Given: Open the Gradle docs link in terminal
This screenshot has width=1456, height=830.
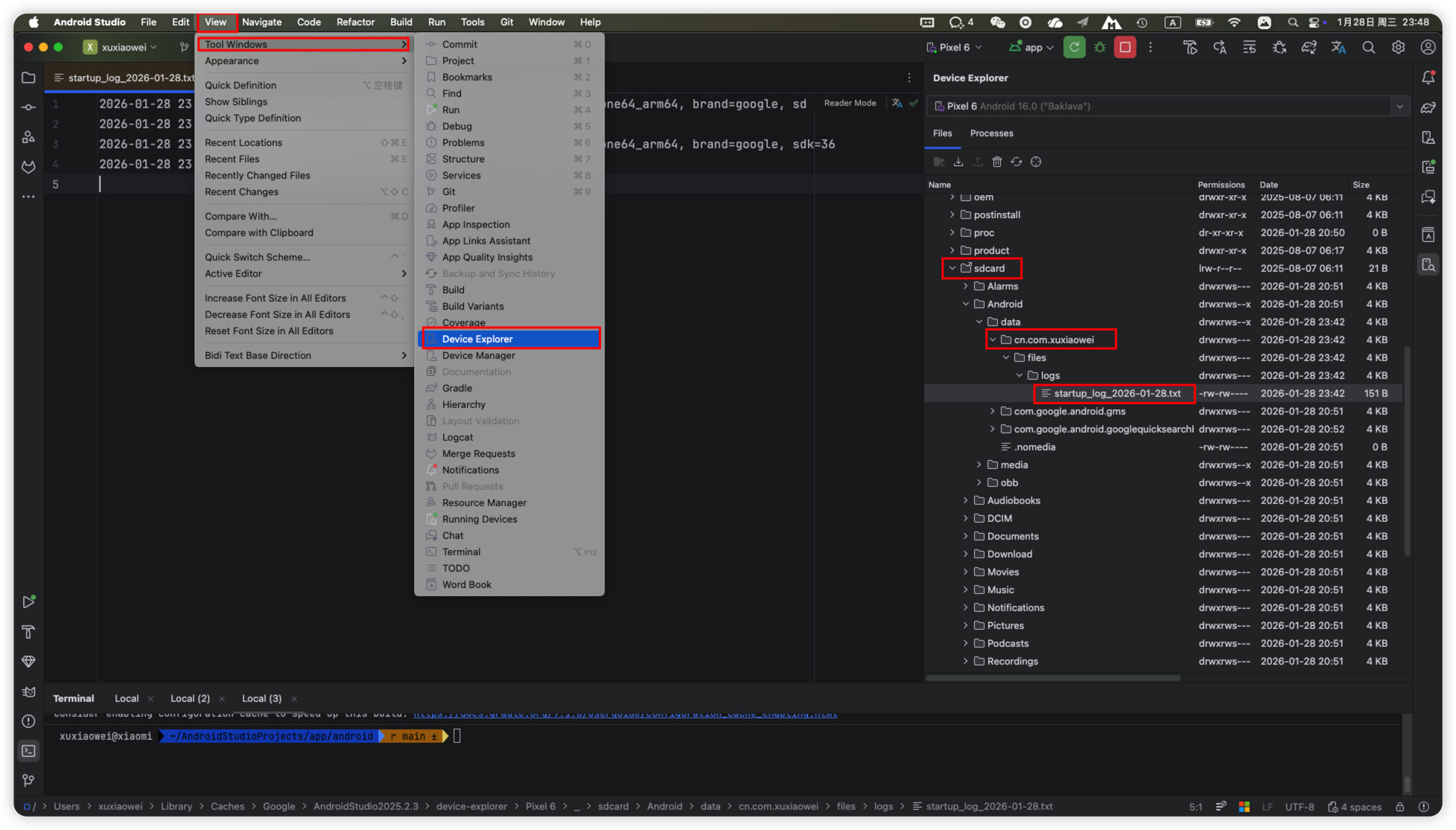Looking at the screenshot, I should [625, 715].
